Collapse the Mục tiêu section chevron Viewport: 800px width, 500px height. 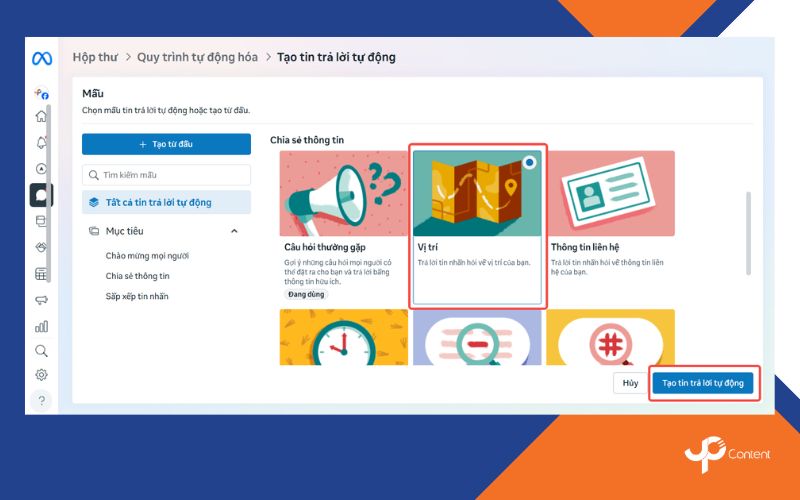tap(234, 231)
